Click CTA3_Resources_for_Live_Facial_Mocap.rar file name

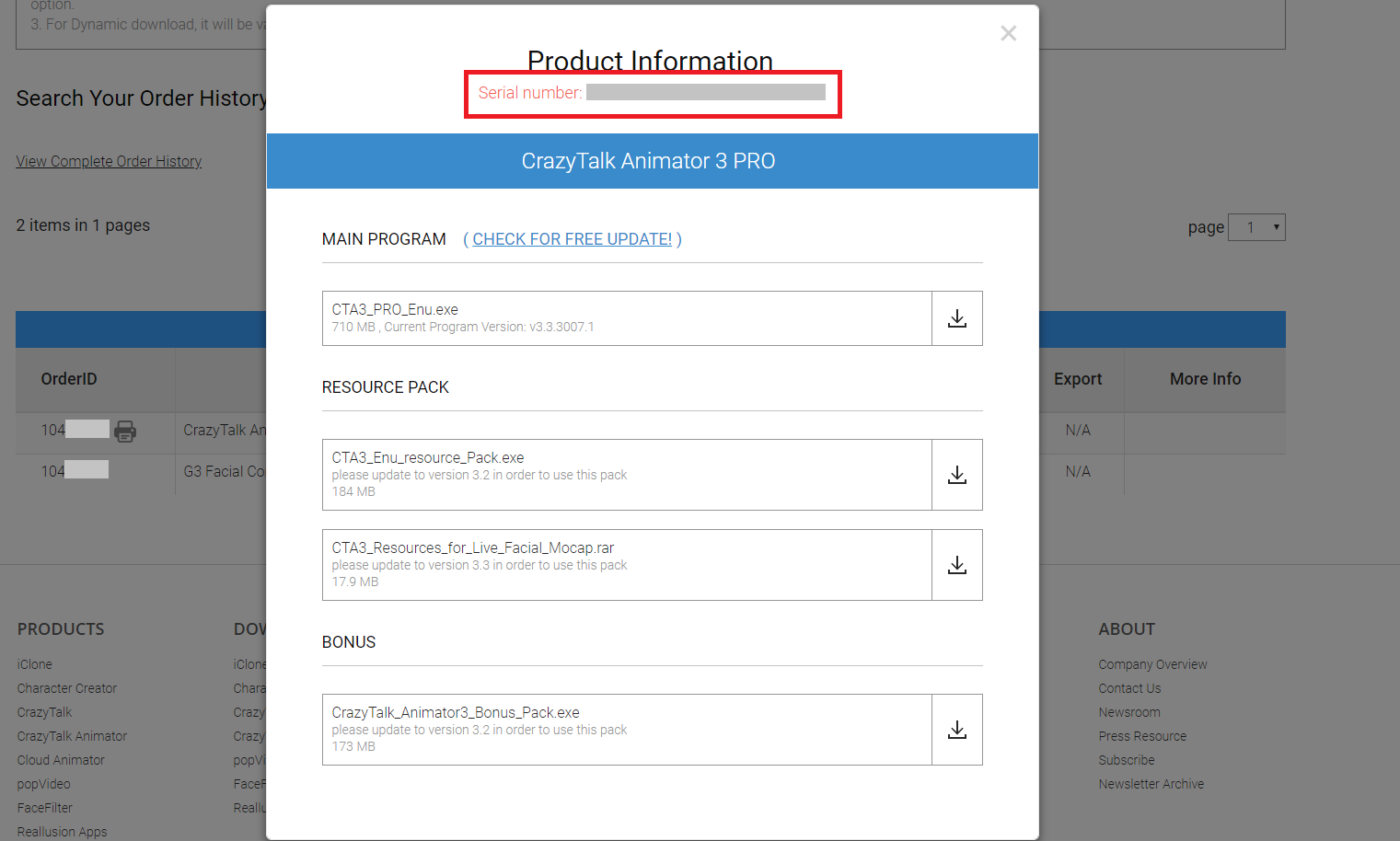(473, 548)
